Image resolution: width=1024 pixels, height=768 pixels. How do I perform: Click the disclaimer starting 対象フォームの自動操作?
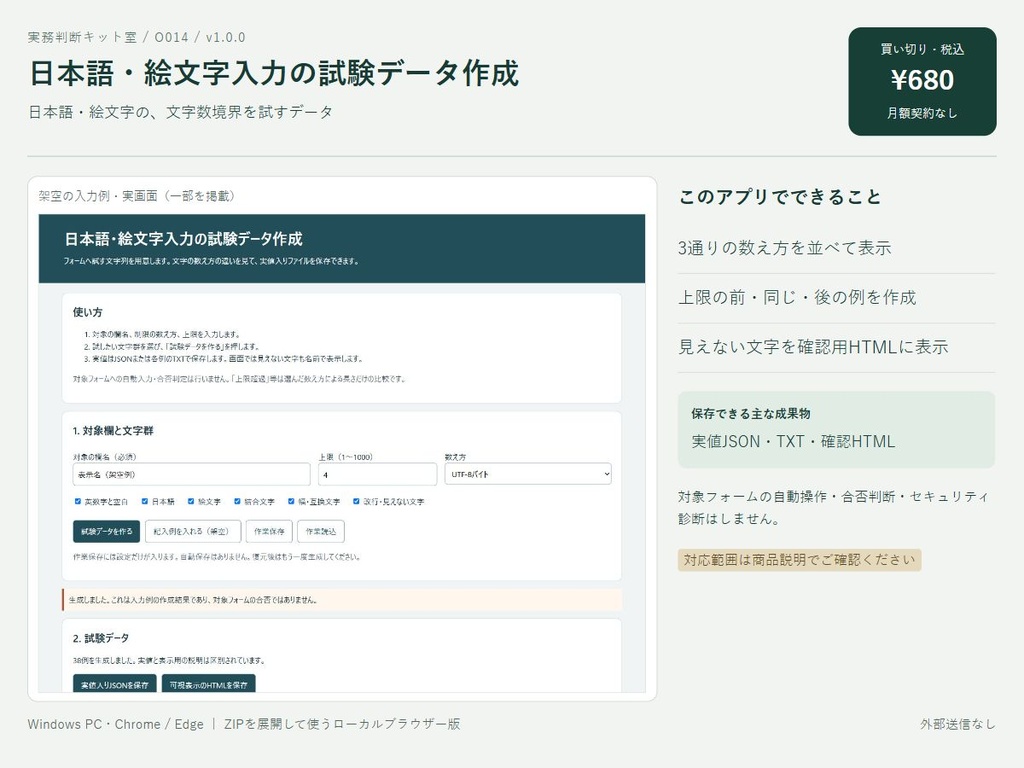833,507
